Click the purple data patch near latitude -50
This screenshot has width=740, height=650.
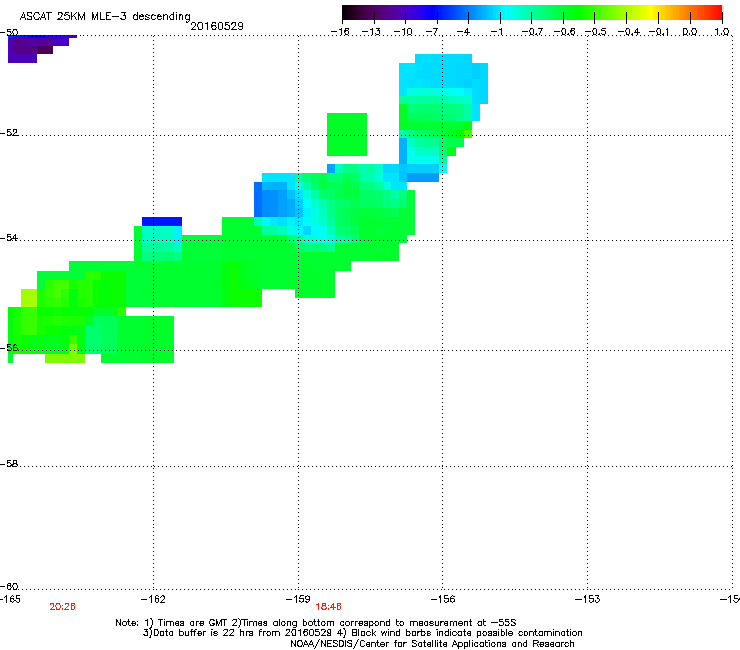click(x=35, y=48)
